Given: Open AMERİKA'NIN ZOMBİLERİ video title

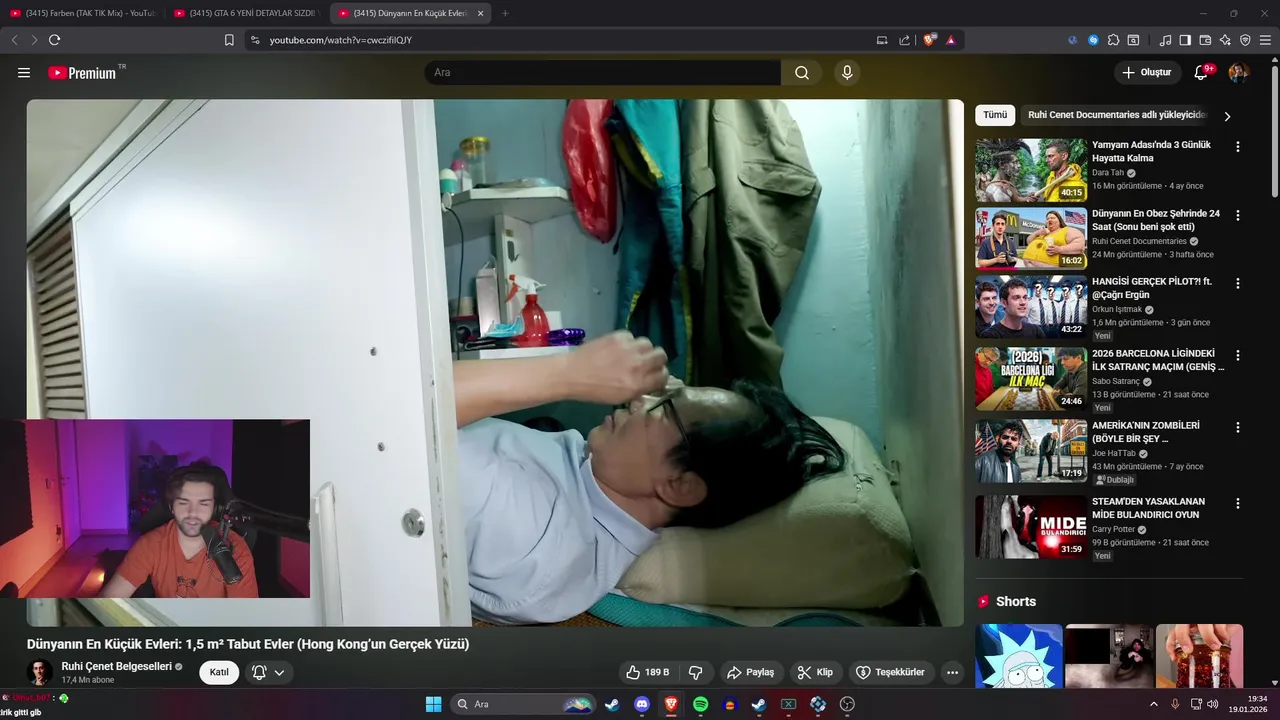Looking at the screenshot, I should click(x=1146, y=432).
